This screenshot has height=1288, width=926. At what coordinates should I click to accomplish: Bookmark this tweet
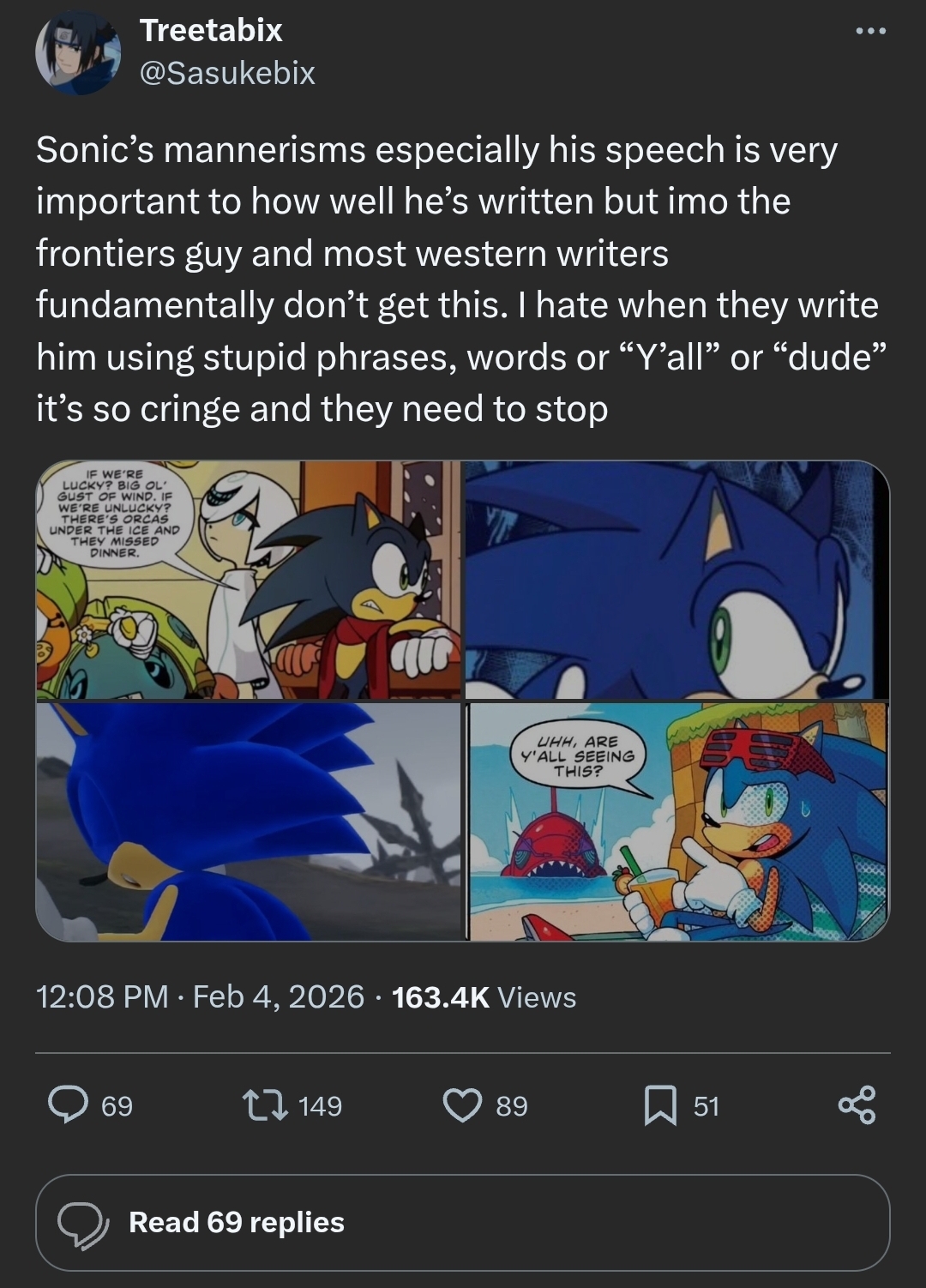[660, 1104]
